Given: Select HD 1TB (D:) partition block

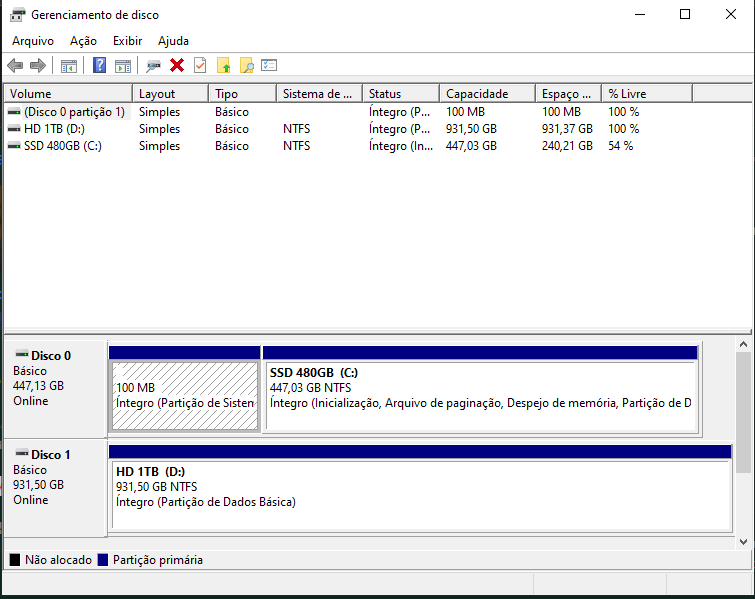Looking at the screenshot, I should 420,488.
